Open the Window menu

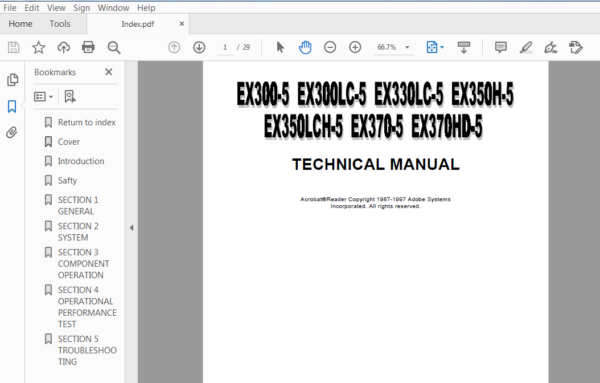113,8
